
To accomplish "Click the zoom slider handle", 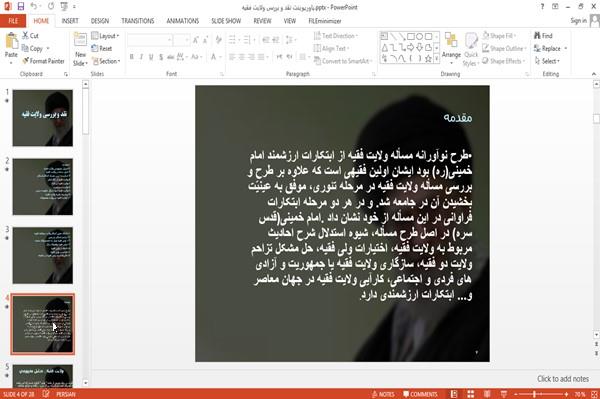I will point(534,394).
